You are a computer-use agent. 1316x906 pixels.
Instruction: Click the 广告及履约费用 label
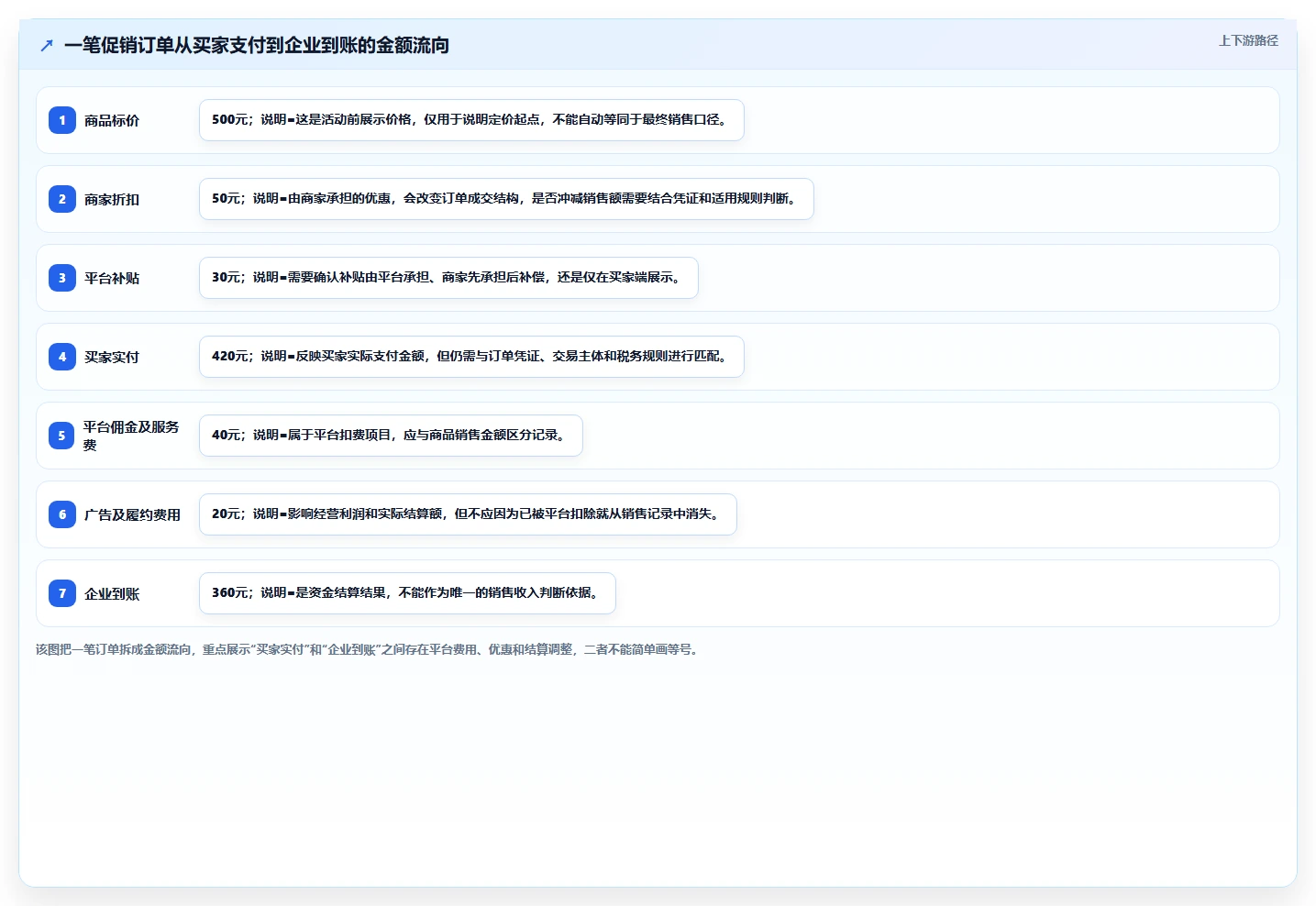click(132, 514)
